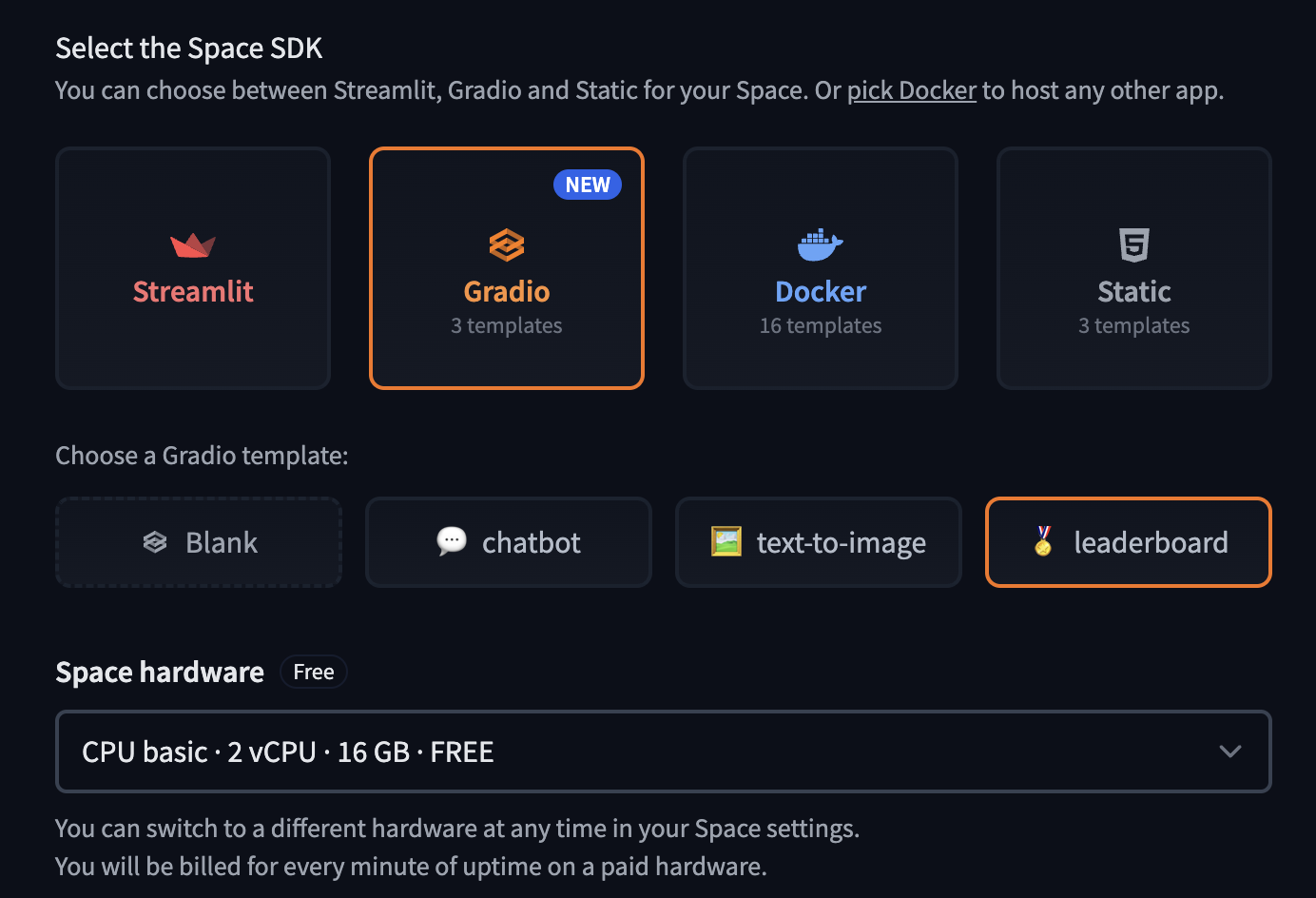Select the leaderboard Gradio template

pyautogui.click(x=1128, y=542)
